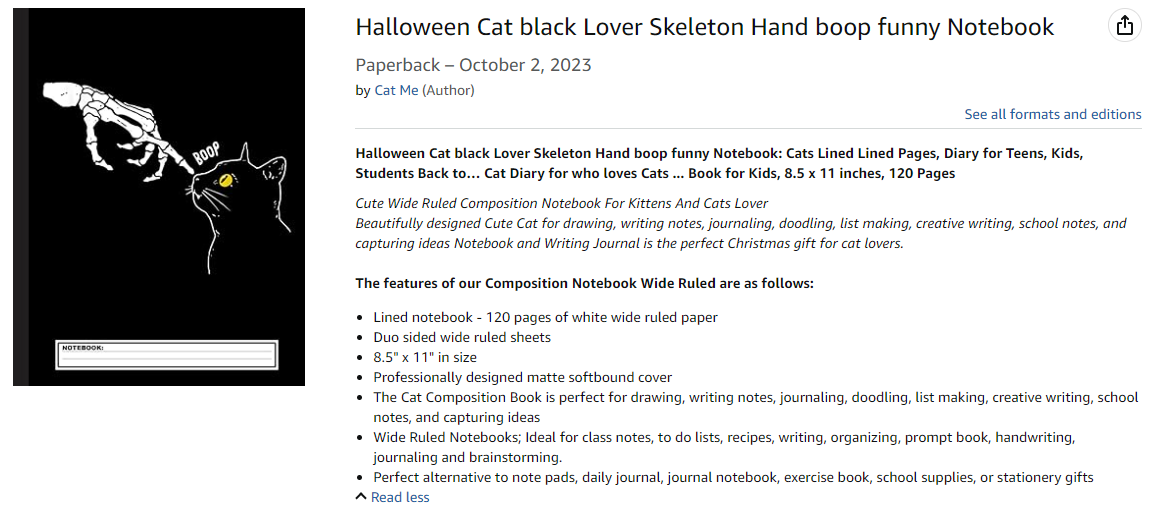Screen dimensions: 1151x513
Task: Click the product title heading
Action: 705,27
